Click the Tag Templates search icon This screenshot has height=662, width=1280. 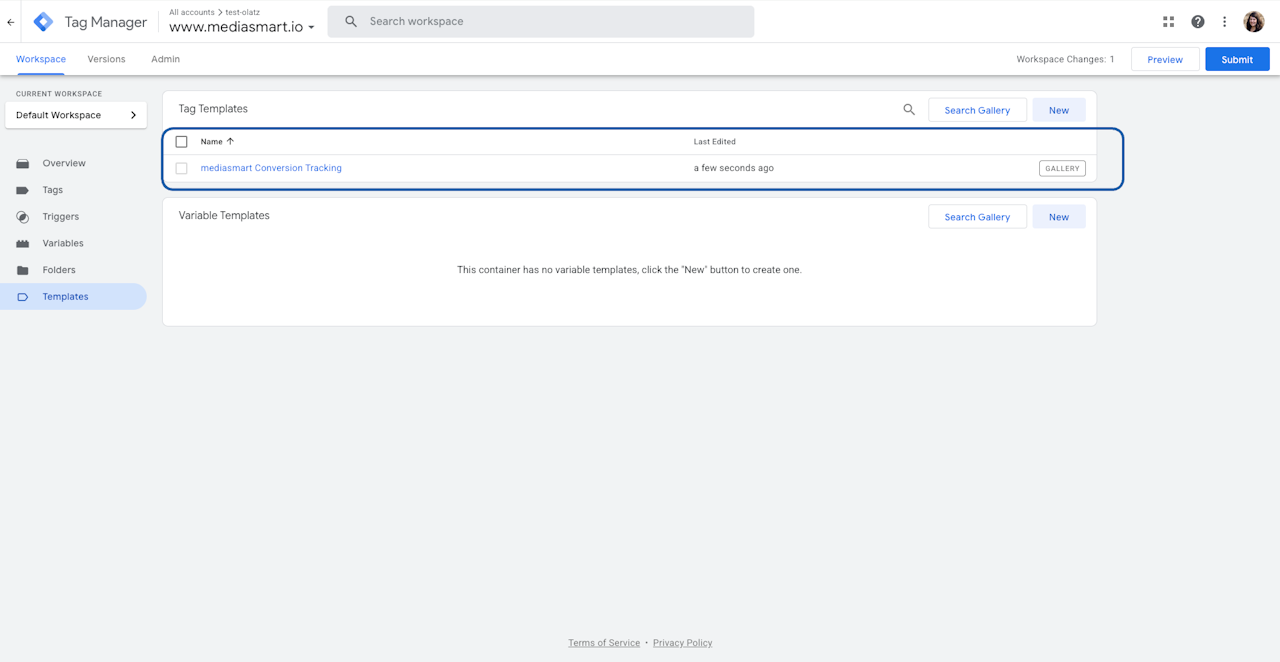click(909, 110)
